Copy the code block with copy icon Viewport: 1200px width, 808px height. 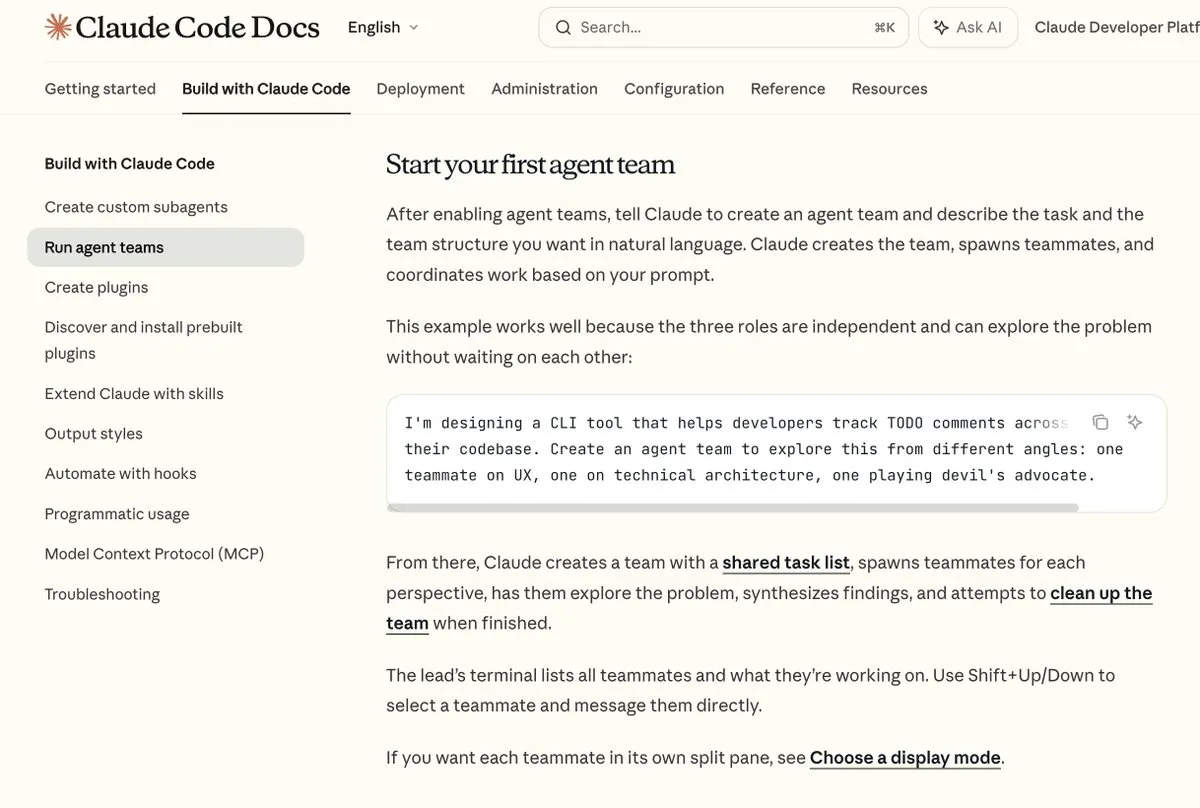1100,422
